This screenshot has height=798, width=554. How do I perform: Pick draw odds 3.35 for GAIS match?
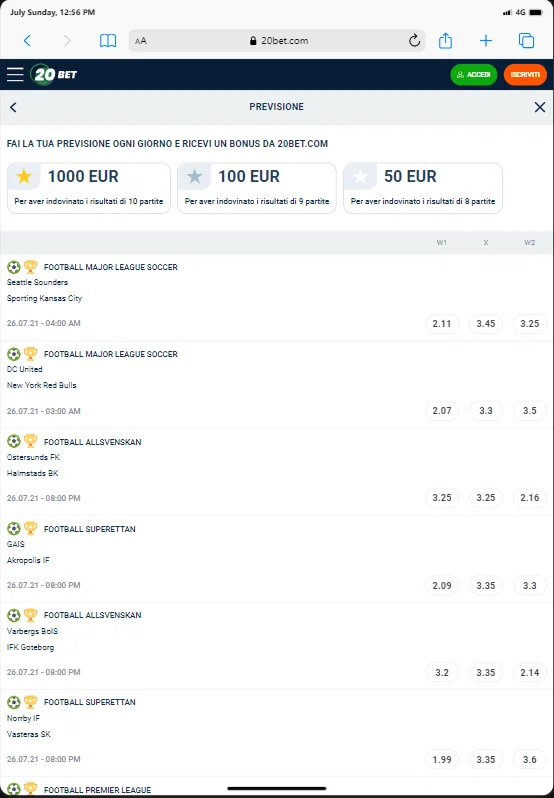pos(486,585)
